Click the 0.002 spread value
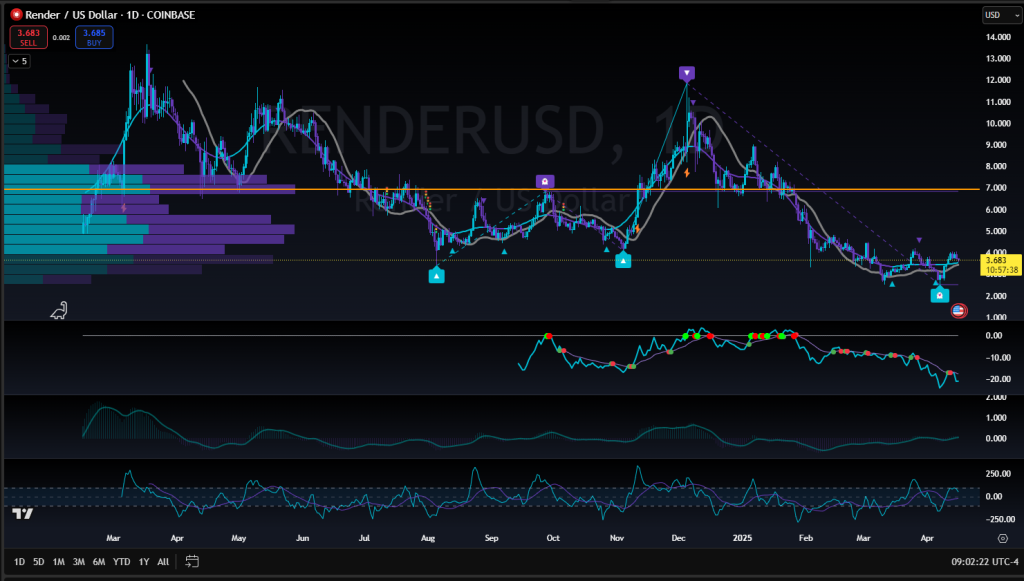Viewport: 1024px width, 581px height. point(61,38)
